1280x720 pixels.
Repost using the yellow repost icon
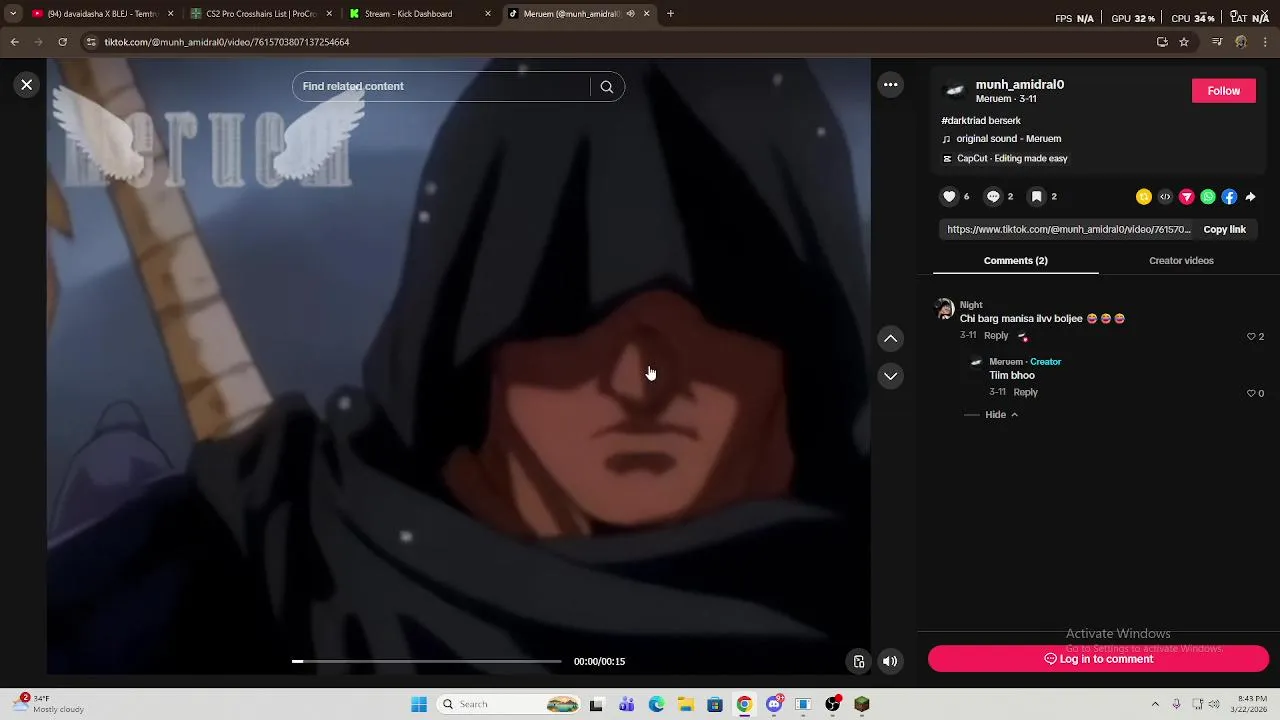click(x=1144, y=197)
